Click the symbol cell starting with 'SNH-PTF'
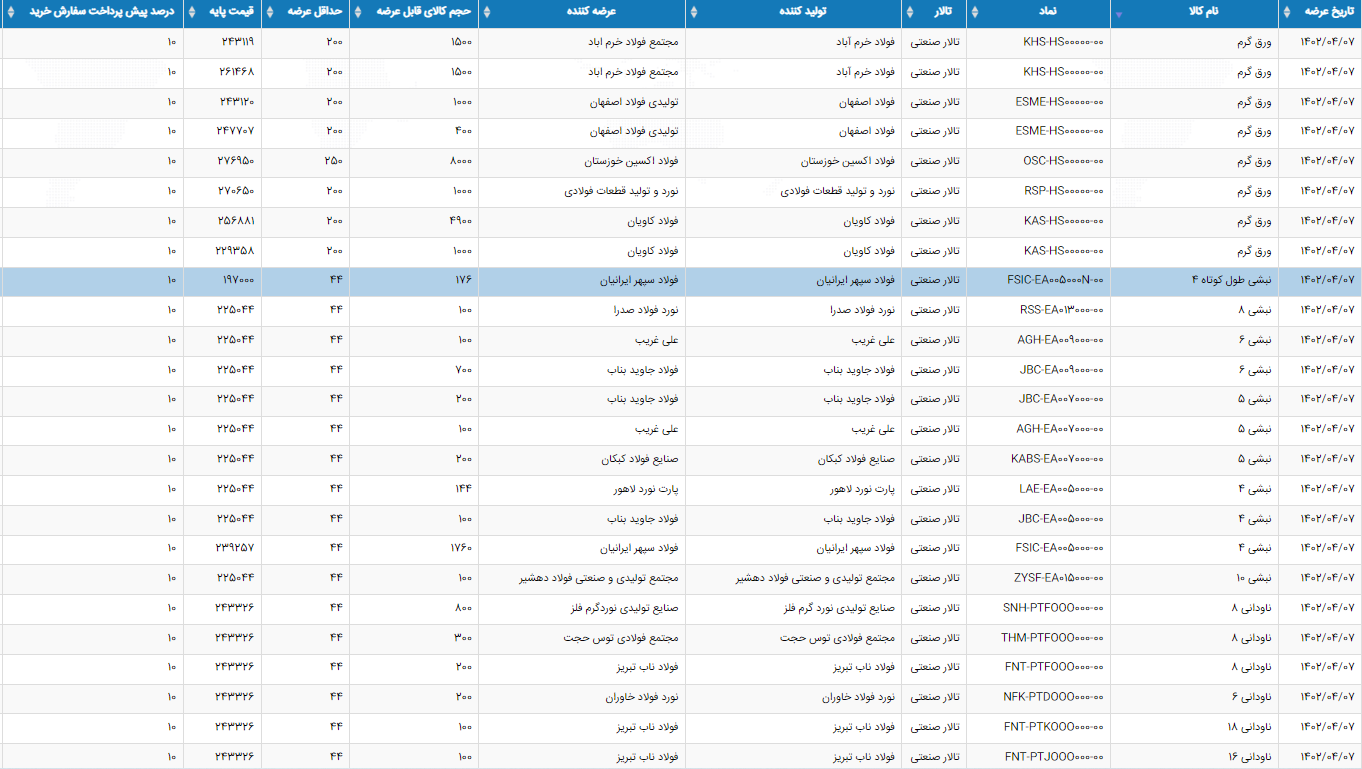This screenshot has height=769, width=1362. (x=1053, y=608)
